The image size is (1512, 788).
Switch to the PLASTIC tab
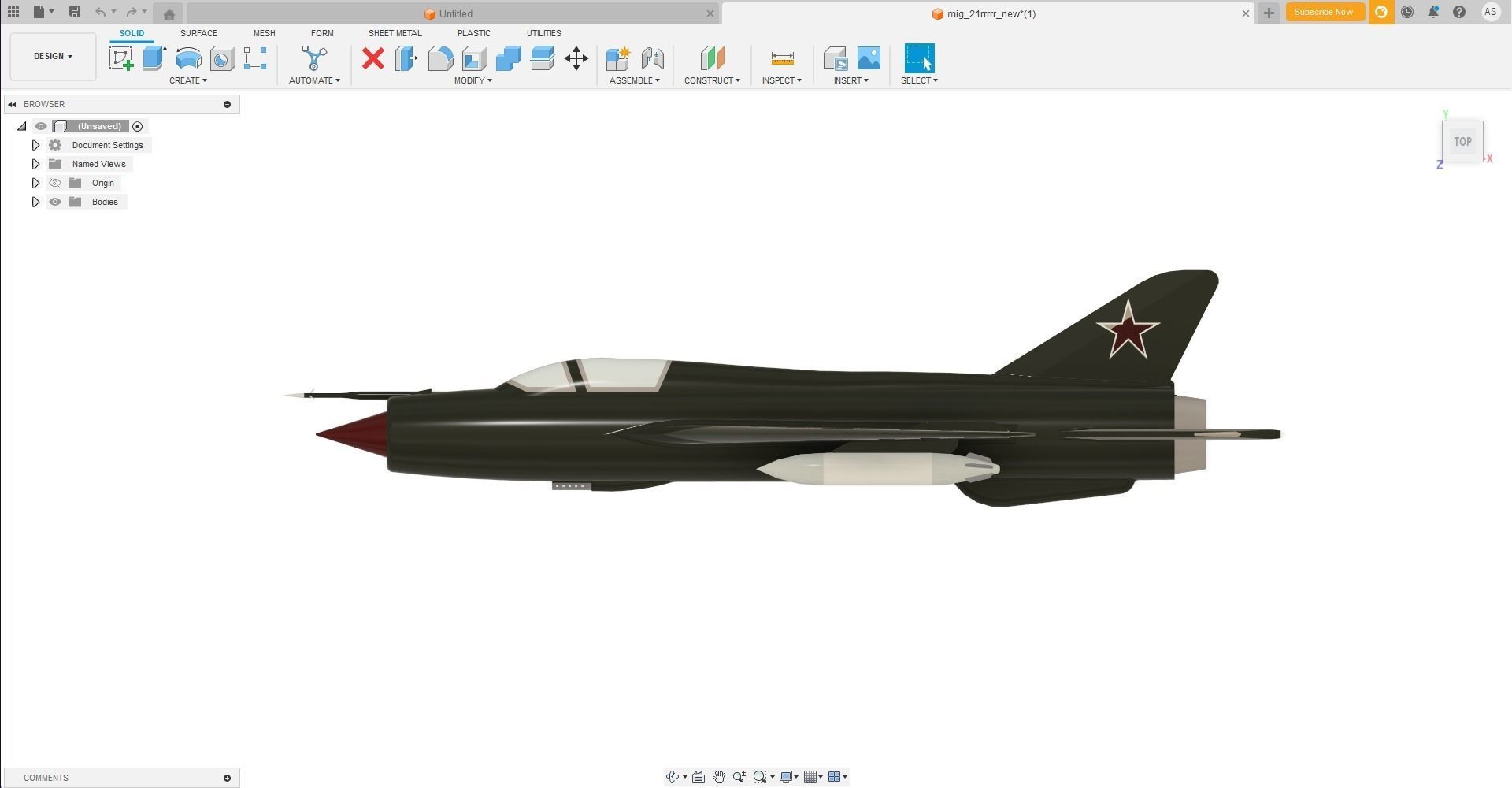pos(473,33)
